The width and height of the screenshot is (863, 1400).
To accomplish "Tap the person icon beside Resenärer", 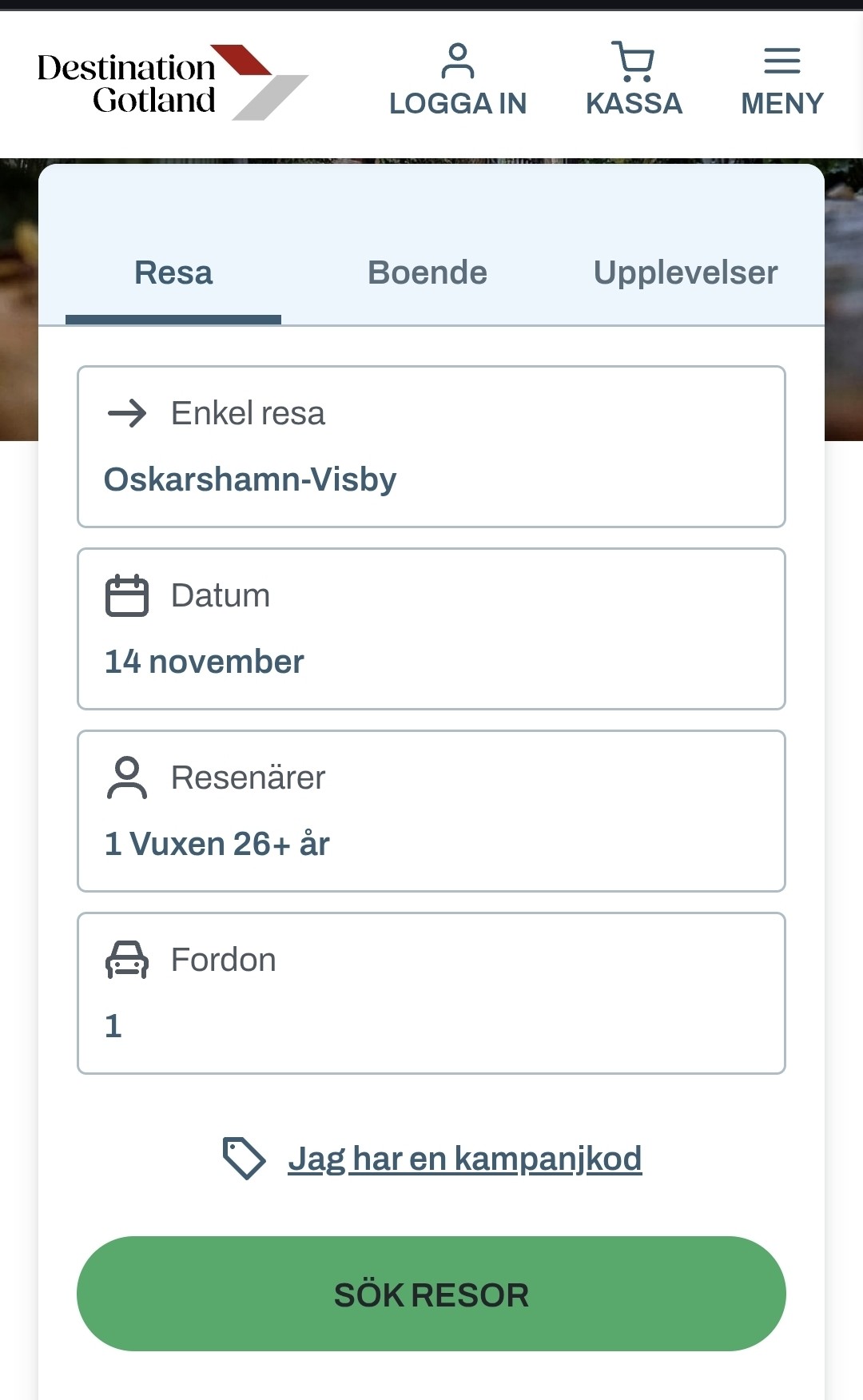I will click(127, 778).
